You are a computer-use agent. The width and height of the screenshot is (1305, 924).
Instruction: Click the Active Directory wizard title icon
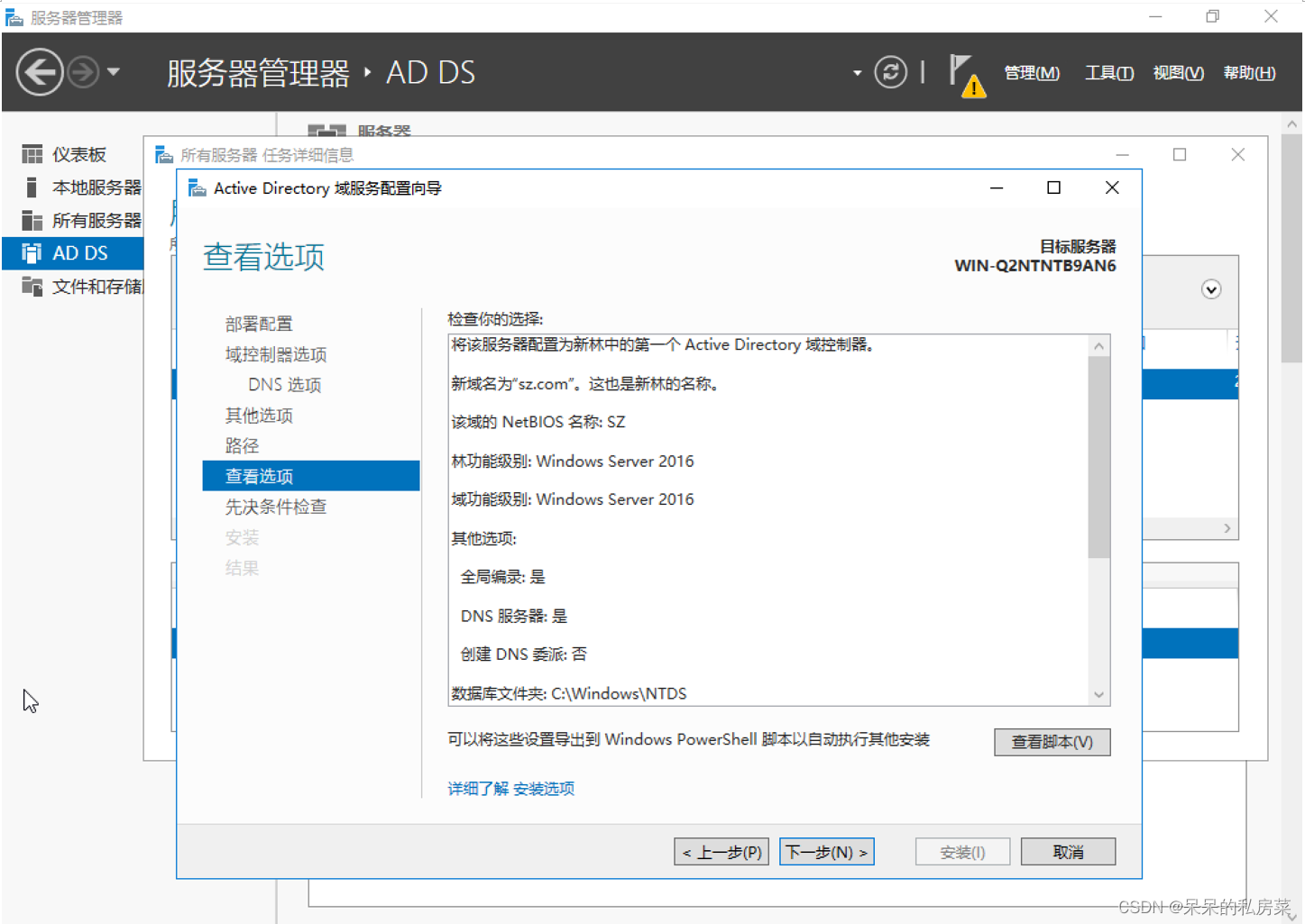coord(197,188)
